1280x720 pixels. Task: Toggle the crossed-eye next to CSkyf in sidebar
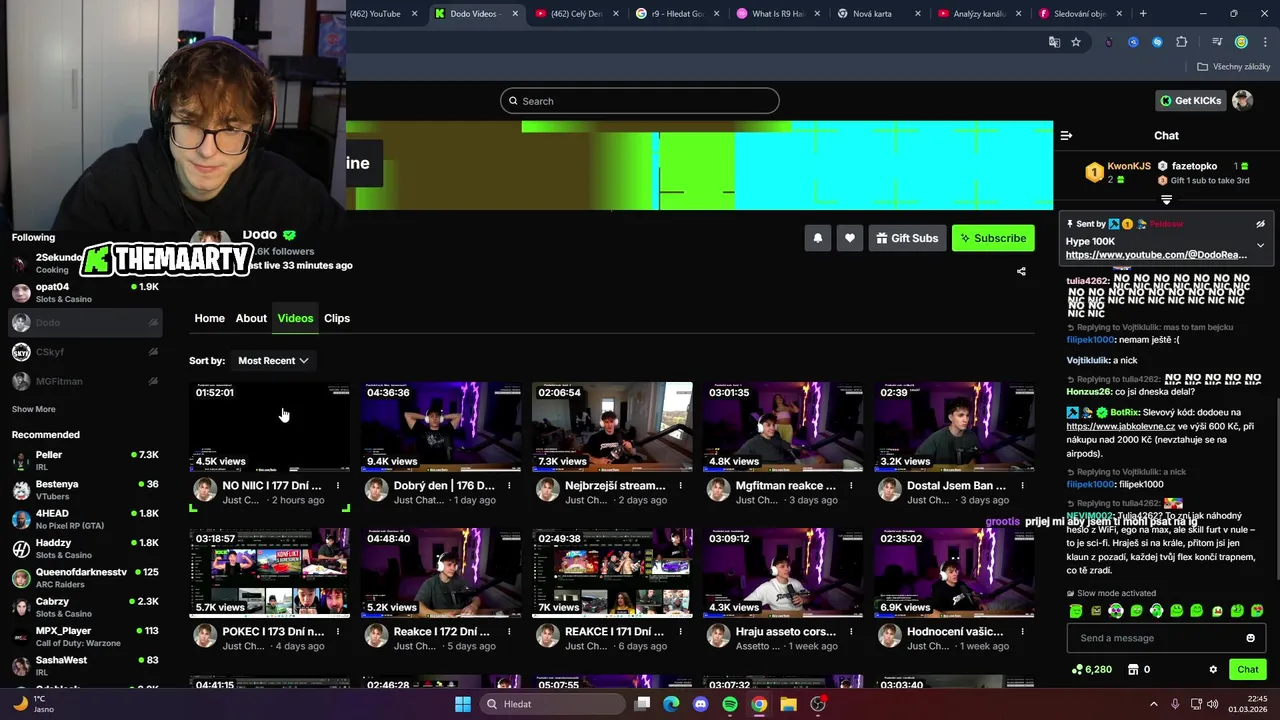click(153, 352)
